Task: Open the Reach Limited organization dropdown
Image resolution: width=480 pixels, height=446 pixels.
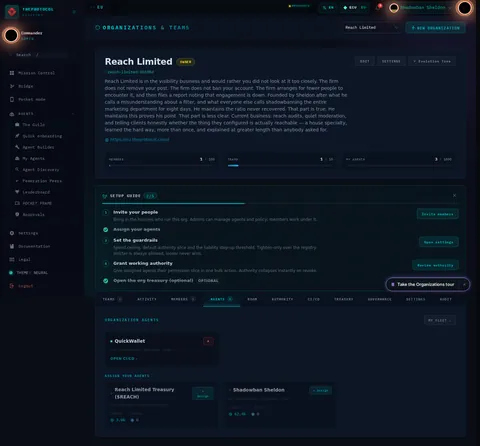Action: 371,28
